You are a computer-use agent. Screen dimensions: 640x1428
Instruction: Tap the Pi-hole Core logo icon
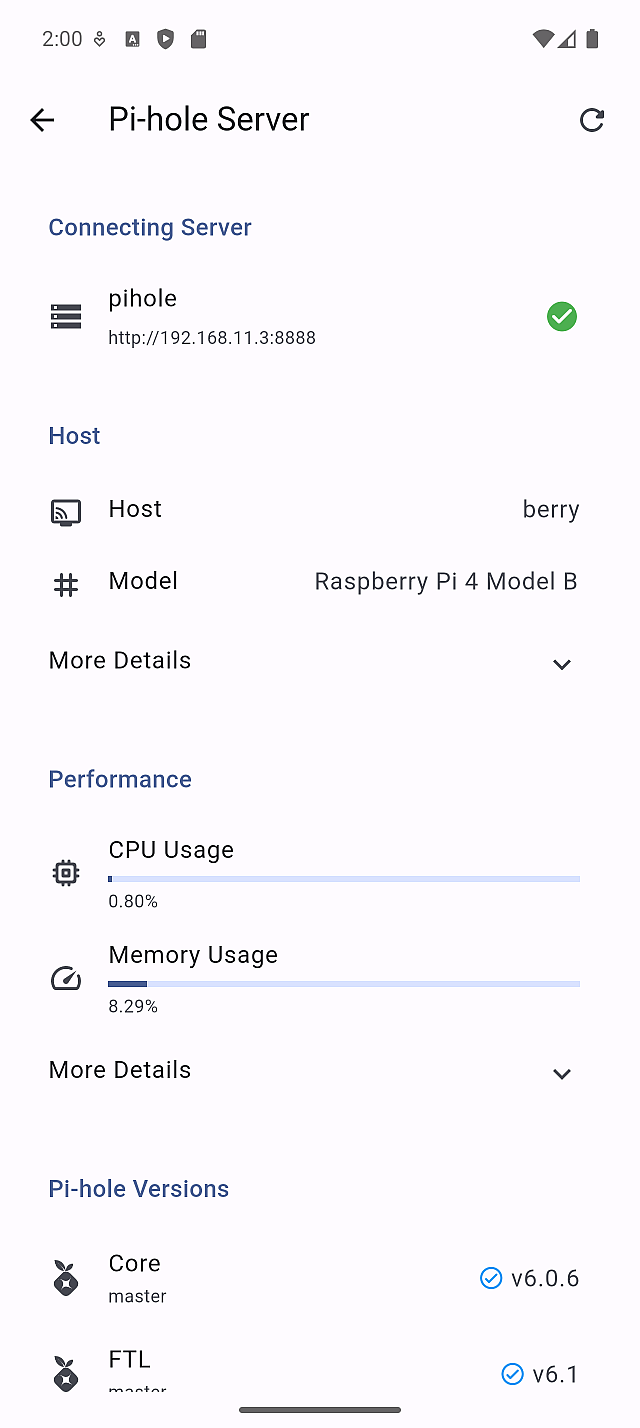click(x=66, y=1278)
